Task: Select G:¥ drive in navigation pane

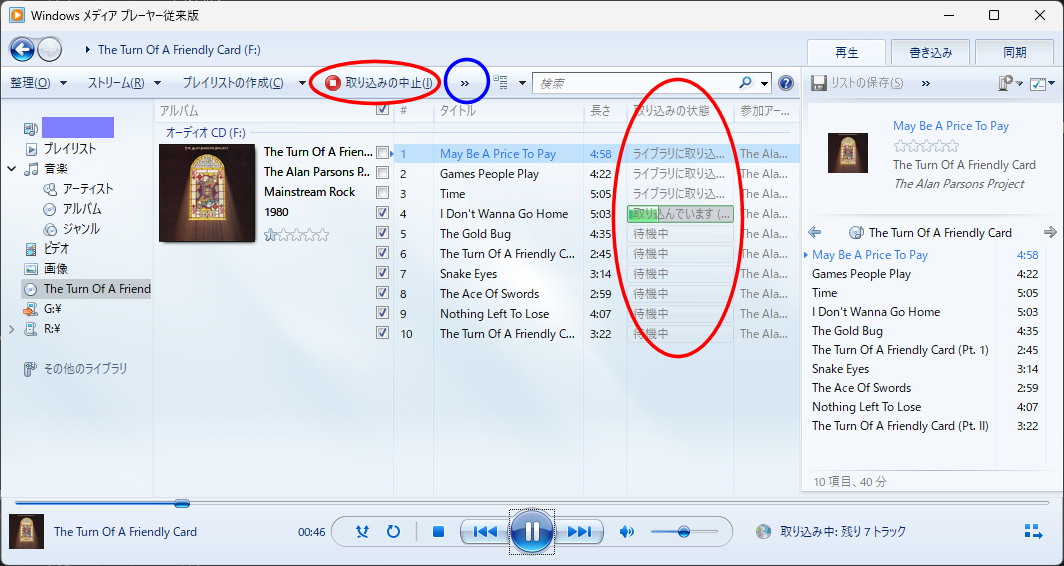Action: point(52,309)
